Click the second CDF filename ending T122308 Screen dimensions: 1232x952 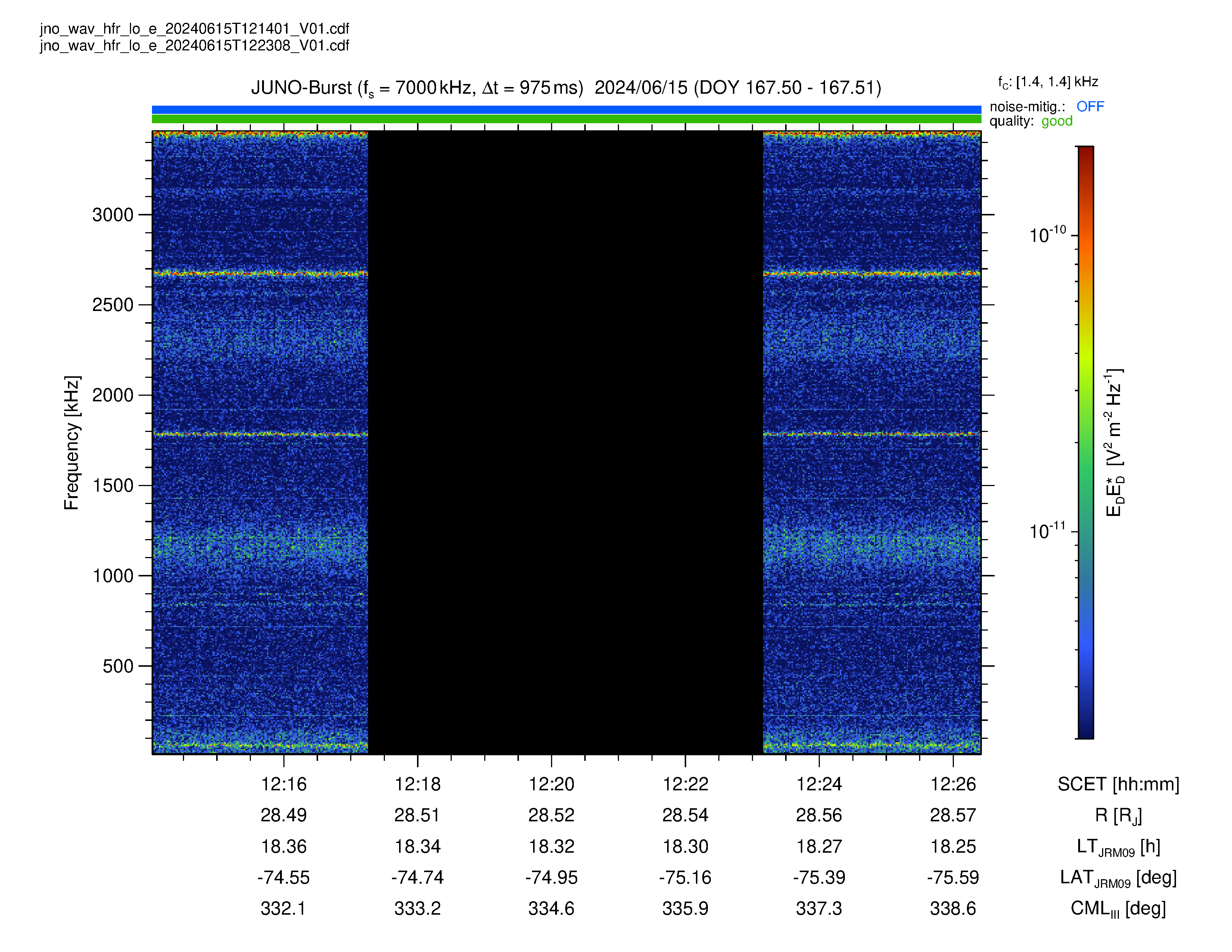click(195, 46)
